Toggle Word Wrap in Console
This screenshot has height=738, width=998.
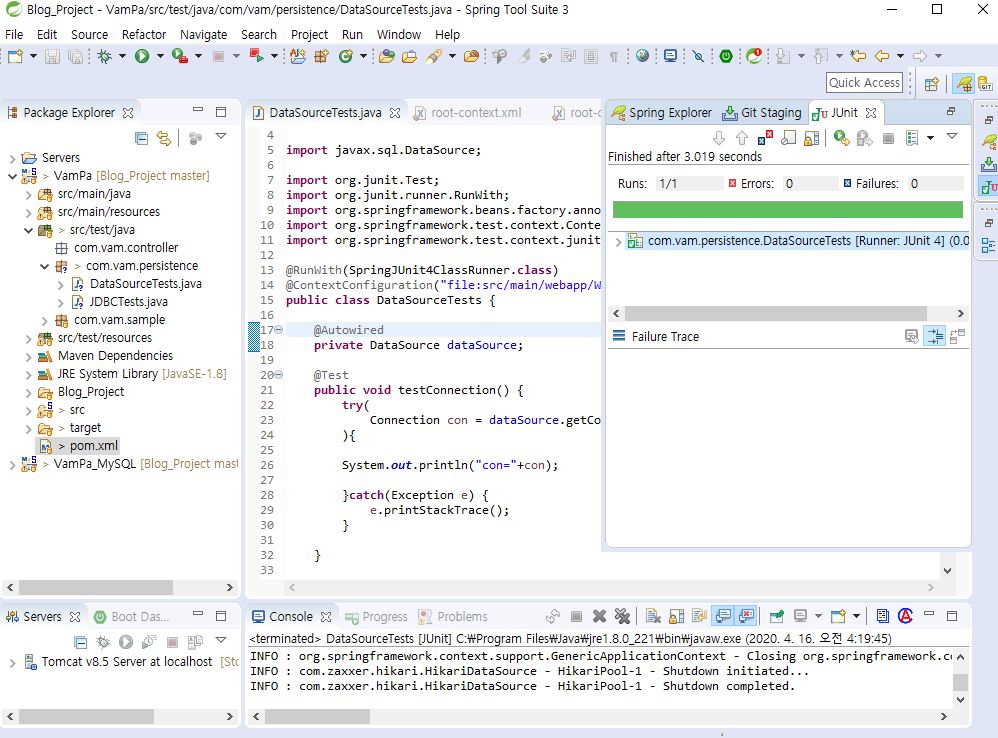699,616
